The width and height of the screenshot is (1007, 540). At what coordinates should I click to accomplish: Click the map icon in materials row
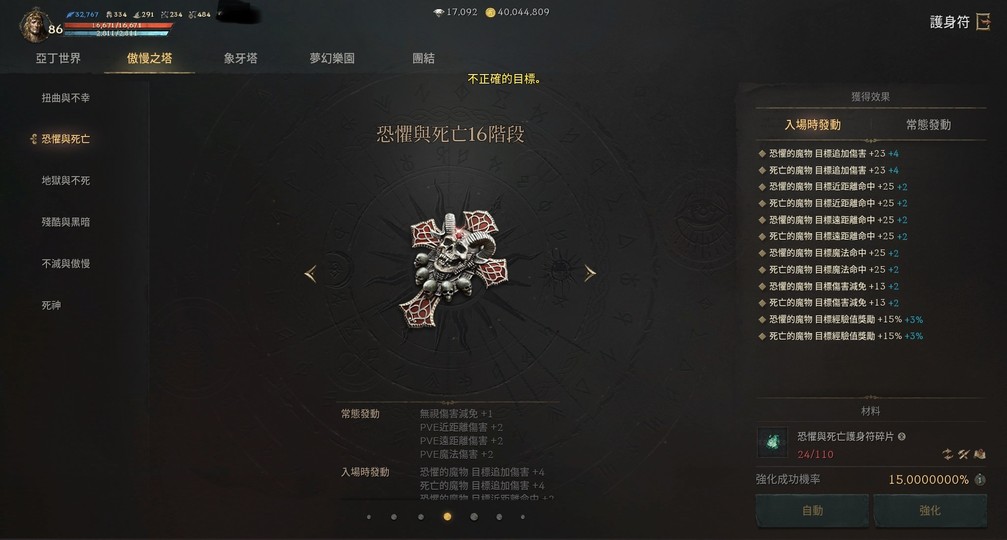(x=979, y=454)
